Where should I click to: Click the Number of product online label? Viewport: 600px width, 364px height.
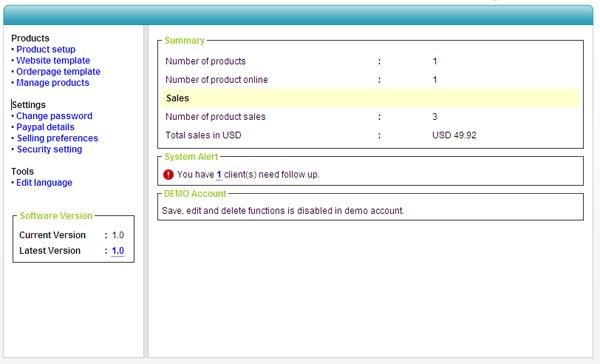(217, 80)
